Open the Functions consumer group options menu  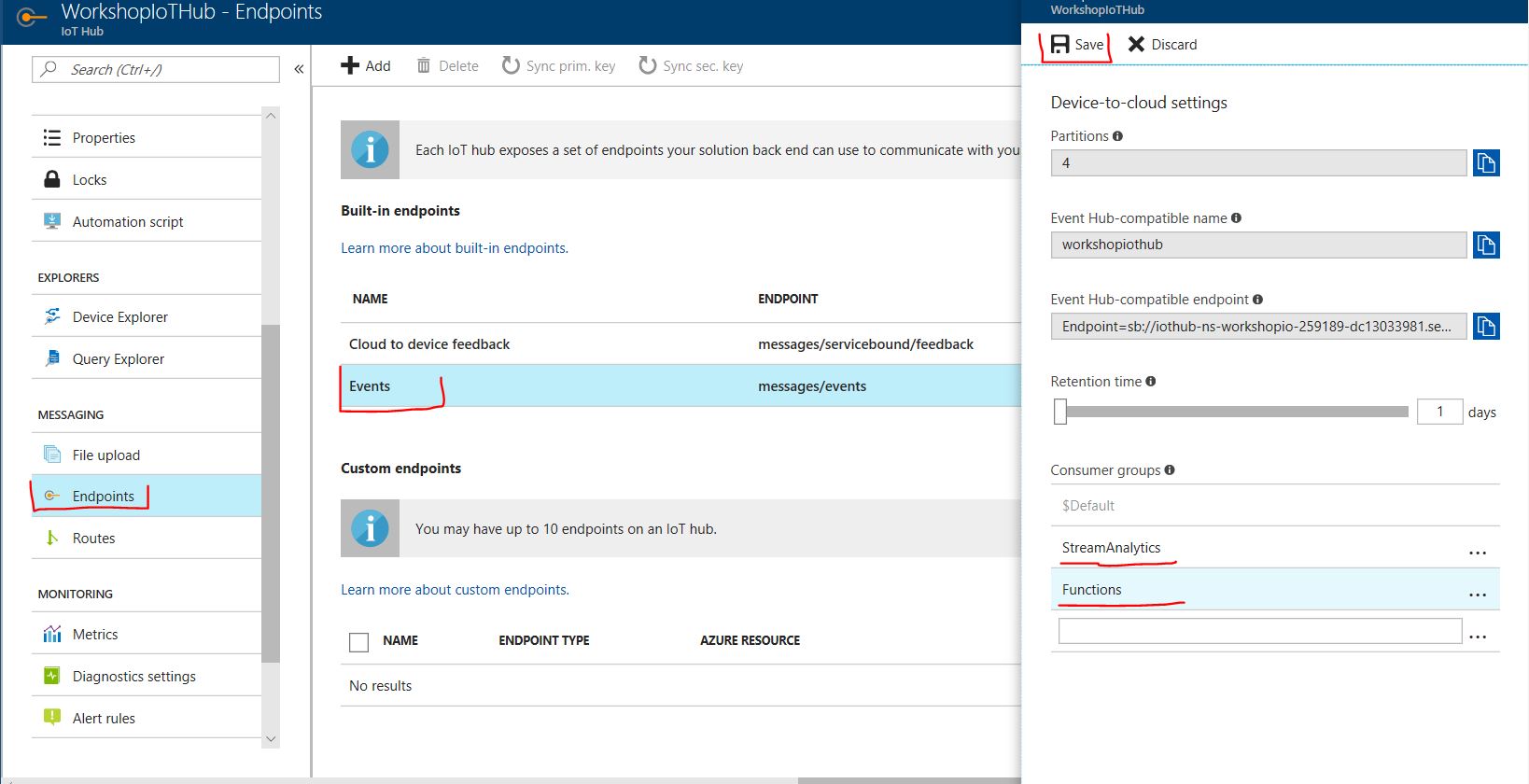pos(1477,595)
